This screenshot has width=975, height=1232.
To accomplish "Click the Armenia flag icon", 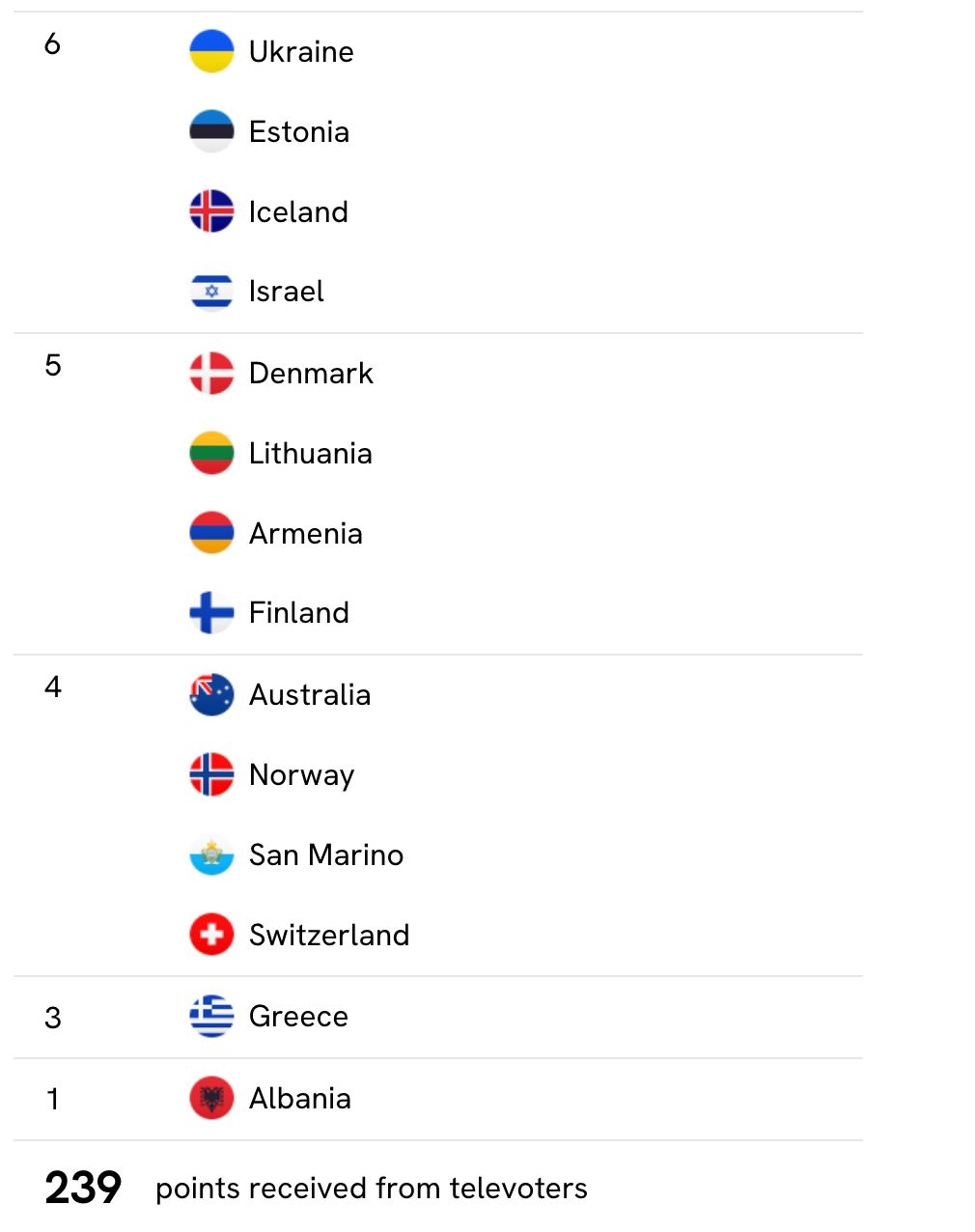I will click(x=211, y=533).
